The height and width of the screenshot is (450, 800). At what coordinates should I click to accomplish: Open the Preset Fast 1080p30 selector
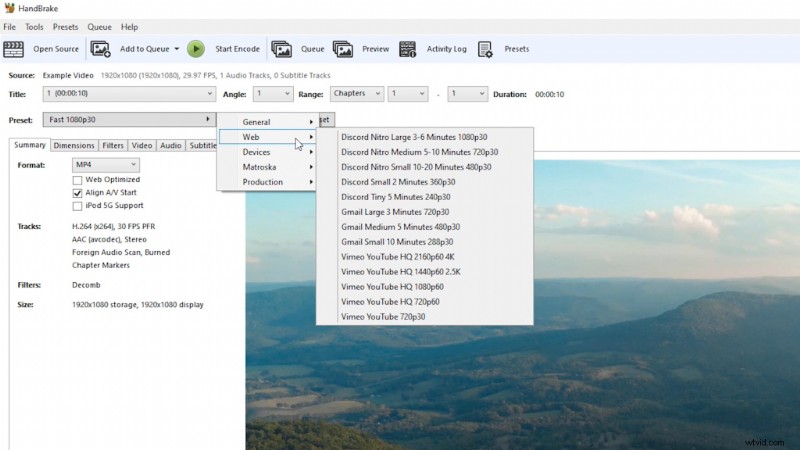coord(129,119)
